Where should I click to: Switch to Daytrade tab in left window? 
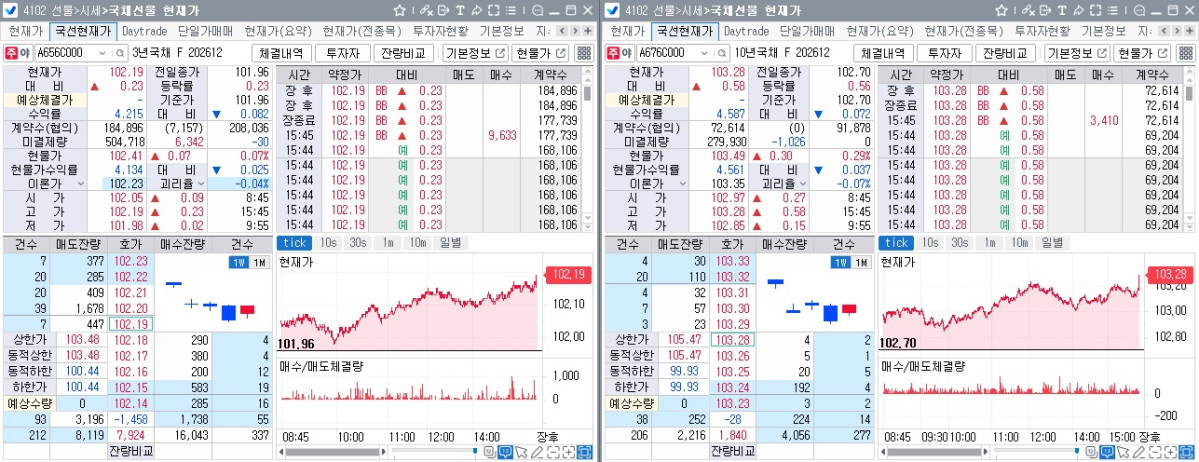tap(145, 31)
